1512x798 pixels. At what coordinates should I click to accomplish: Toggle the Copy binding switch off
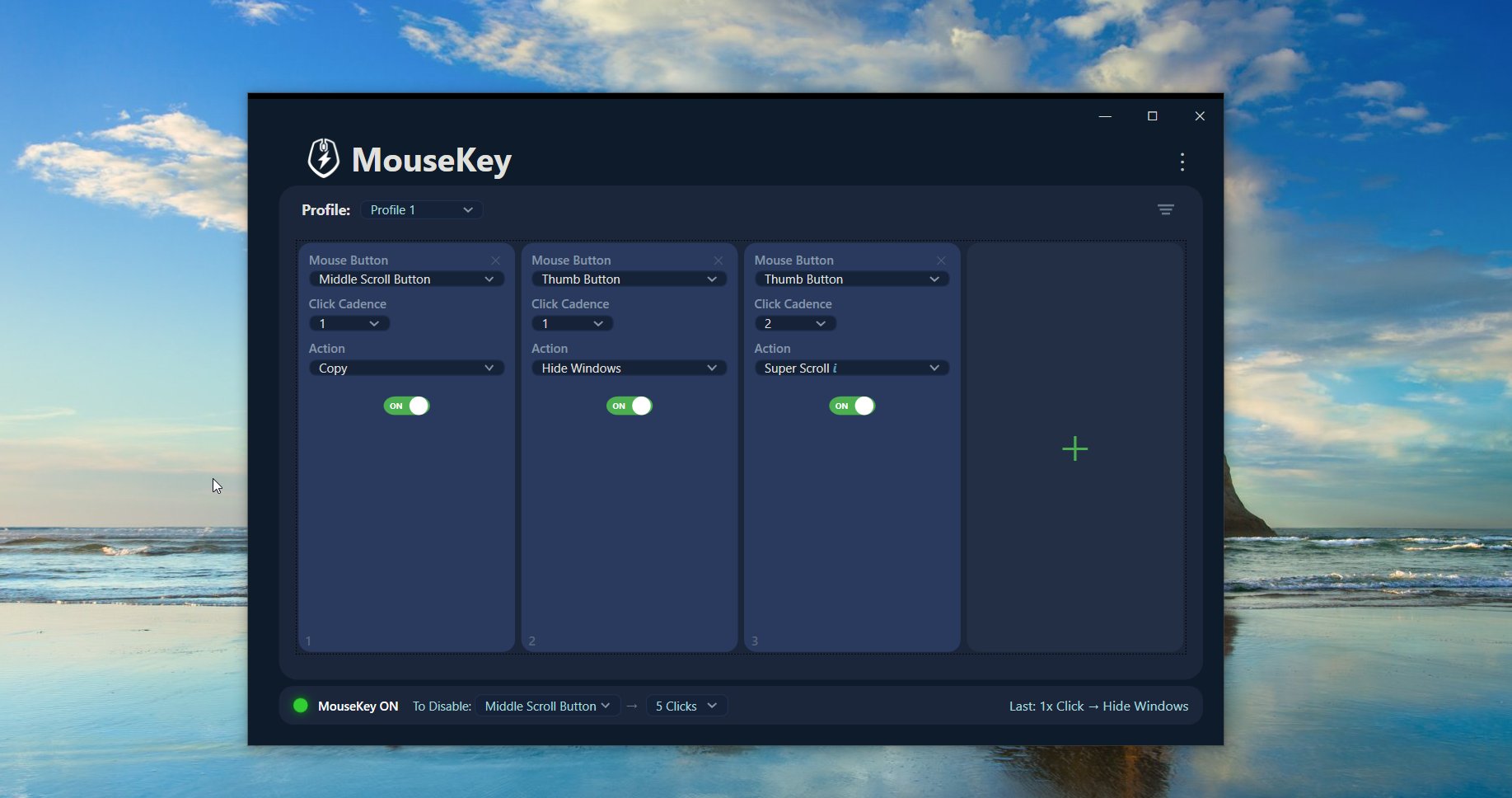pos(406,406)
